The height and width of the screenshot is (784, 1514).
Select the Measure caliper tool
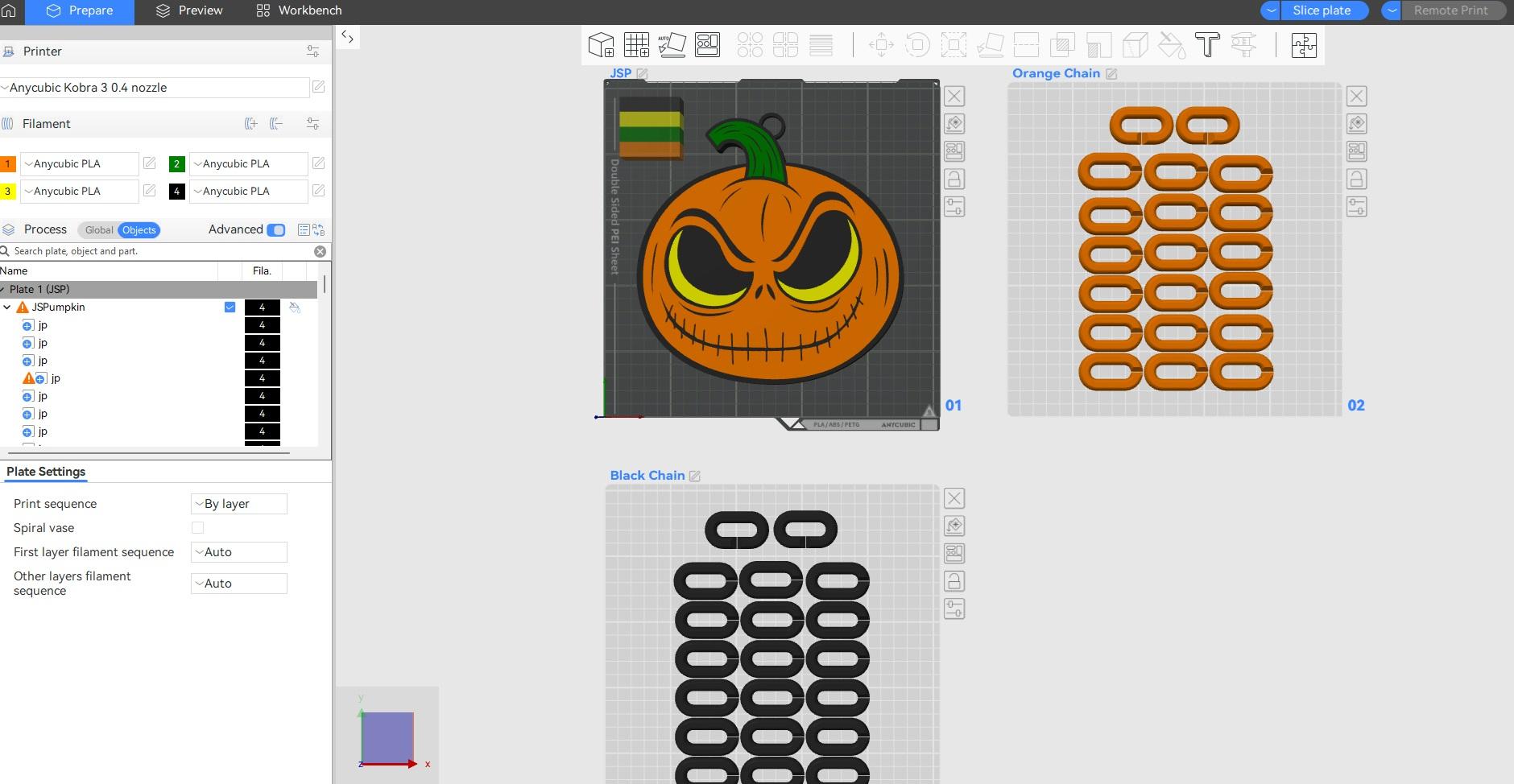1243,45
